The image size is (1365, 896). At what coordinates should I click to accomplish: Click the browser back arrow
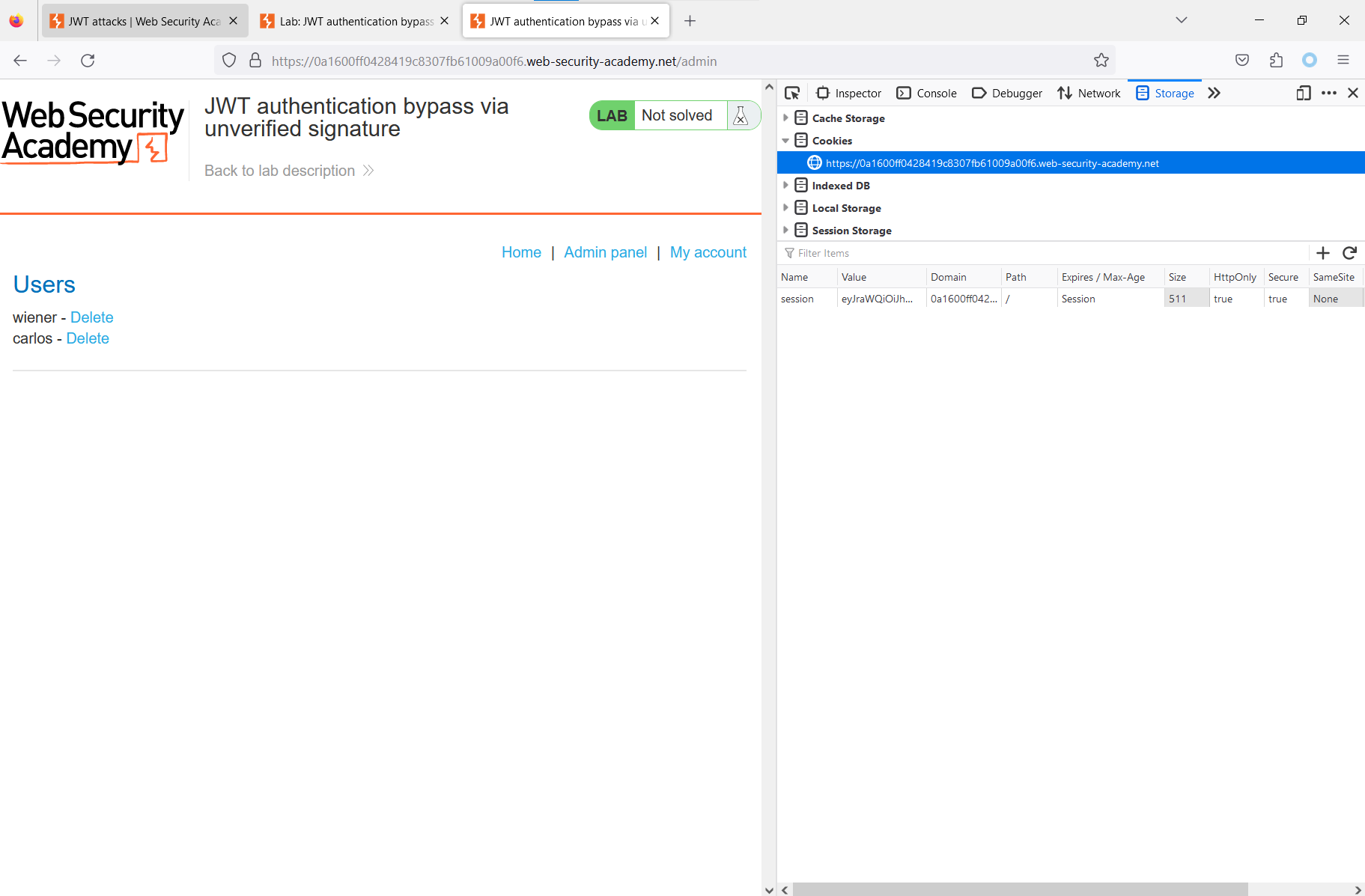click(x=20, y=61)
